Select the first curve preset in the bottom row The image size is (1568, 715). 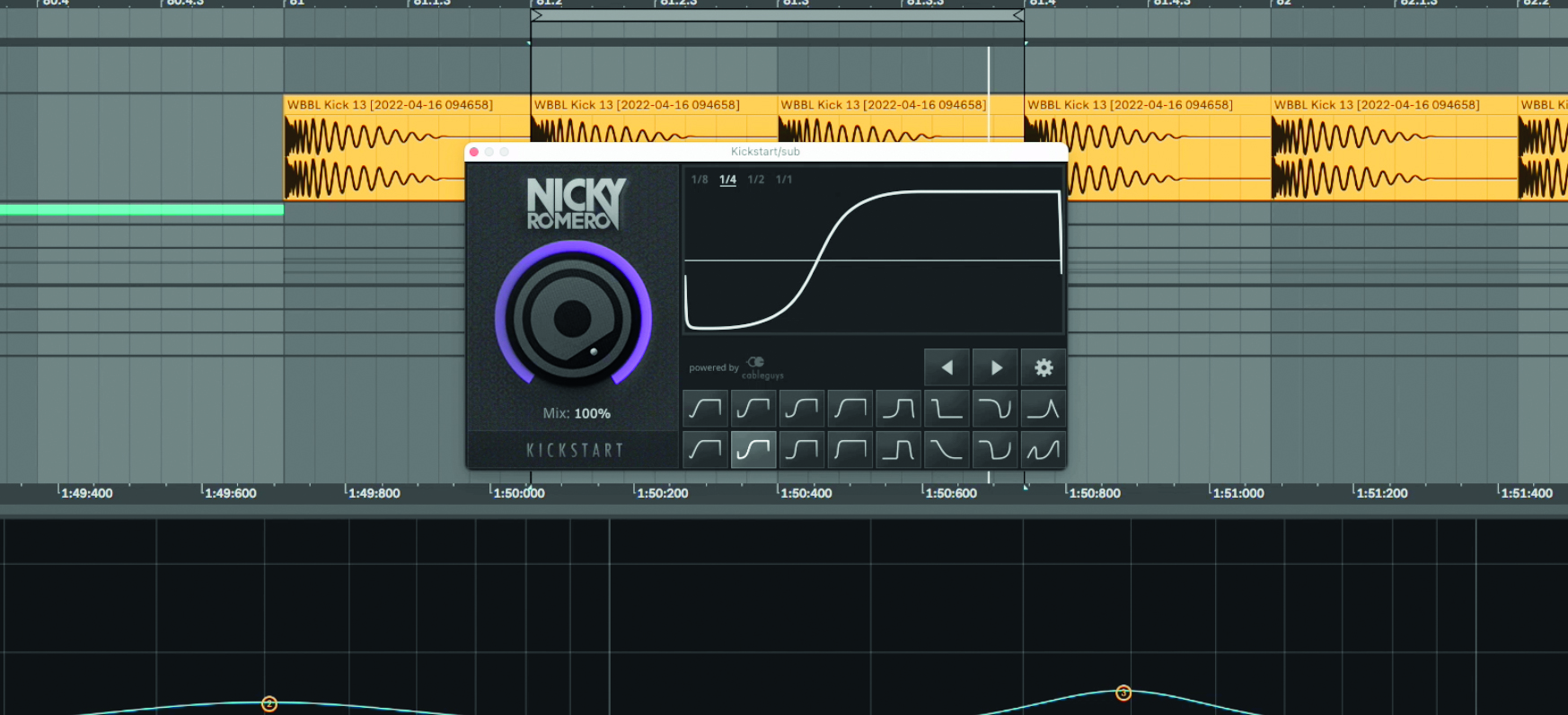[x=705, y=449]
